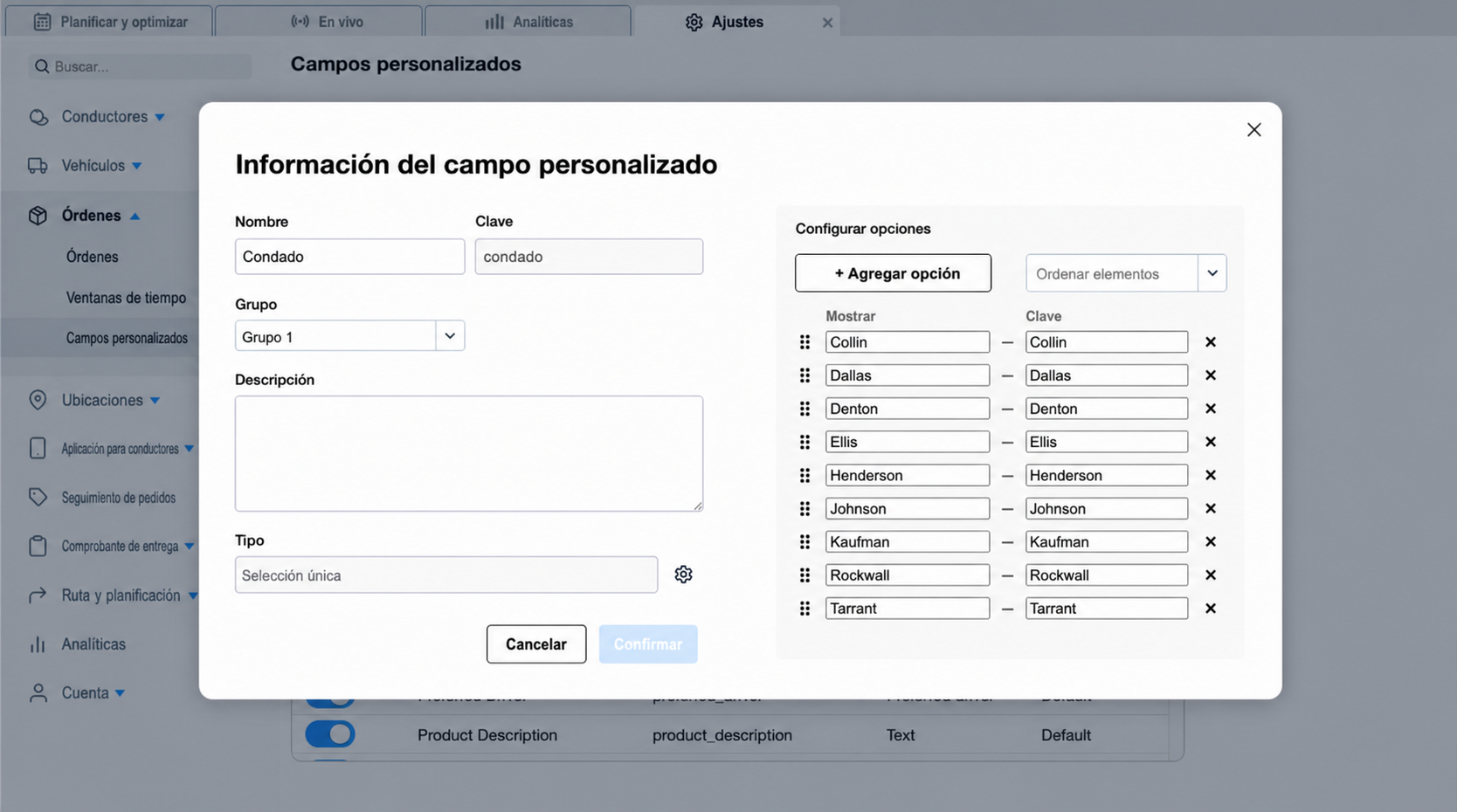Close the custom field dialog with X
This screenshot has height=812, width=1457.
tap(1253, 130)
